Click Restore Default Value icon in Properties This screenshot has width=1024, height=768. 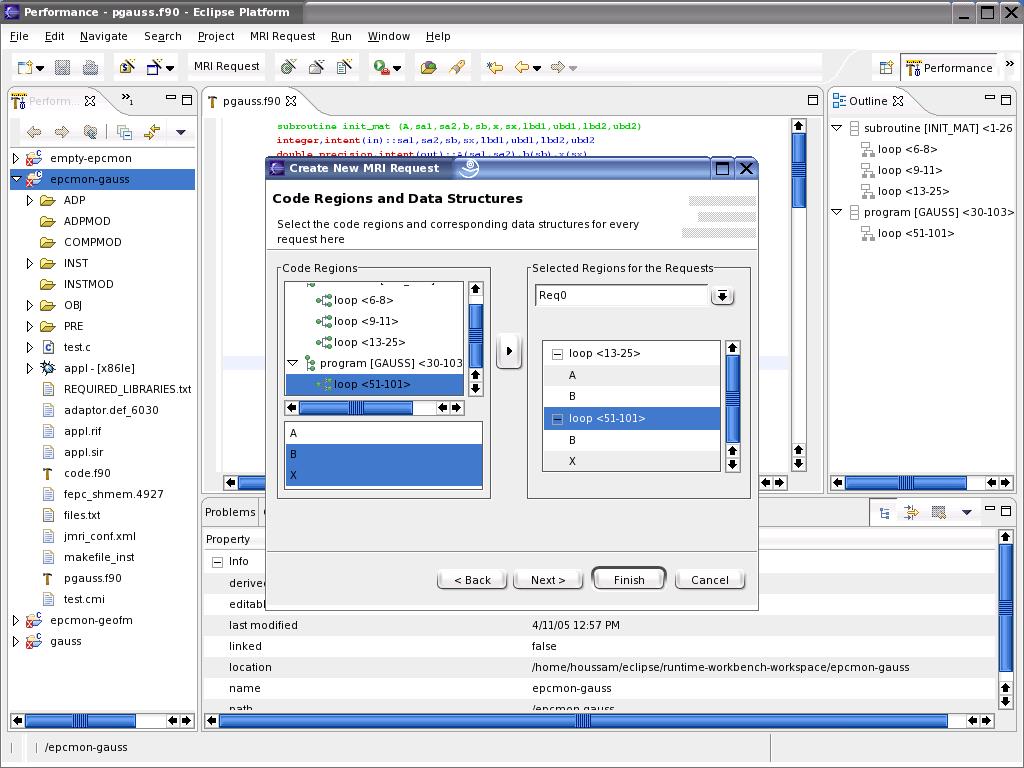939,513
